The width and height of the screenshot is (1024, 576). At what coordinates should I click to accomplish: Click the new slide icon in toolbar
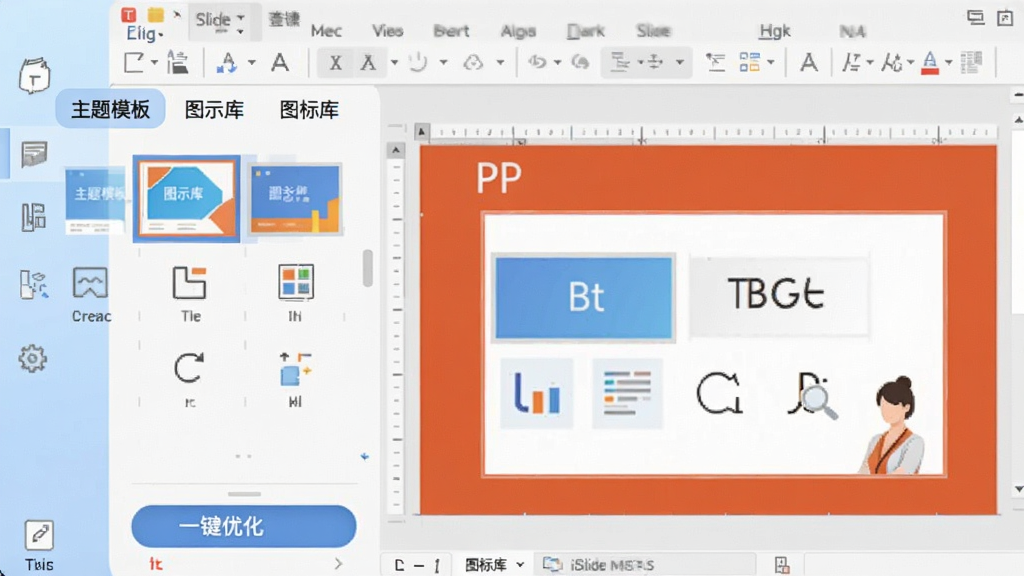(x=134, y=63)
